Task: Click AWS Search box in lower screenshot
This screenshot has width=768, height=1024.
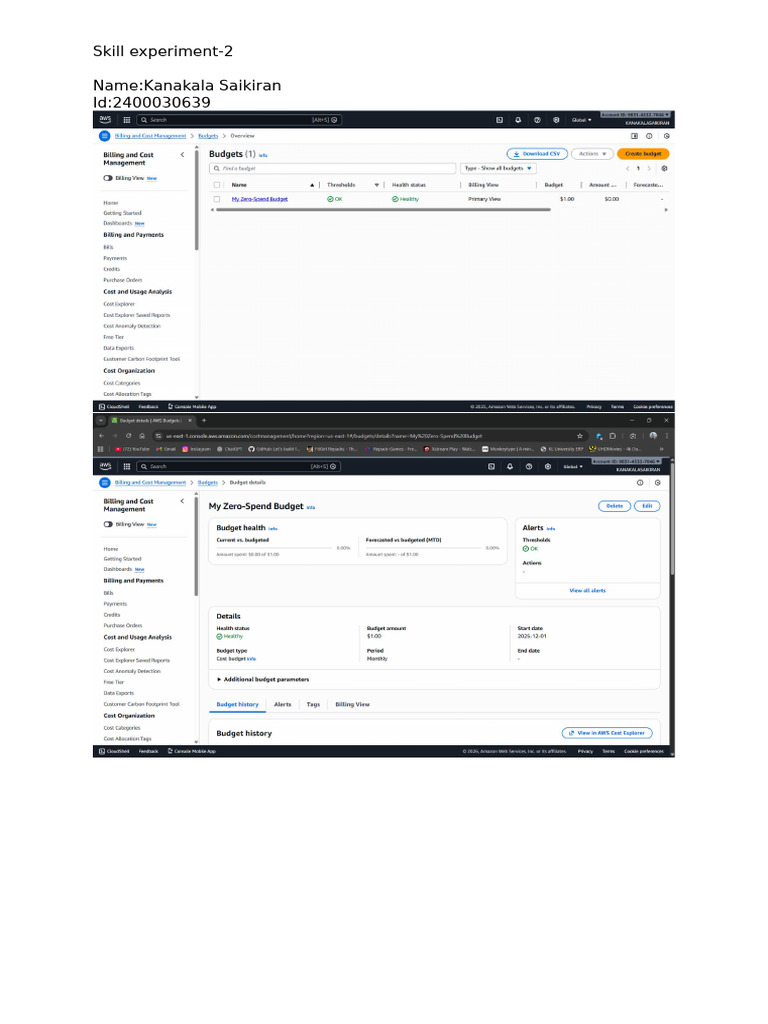Action: coord(238,466)
